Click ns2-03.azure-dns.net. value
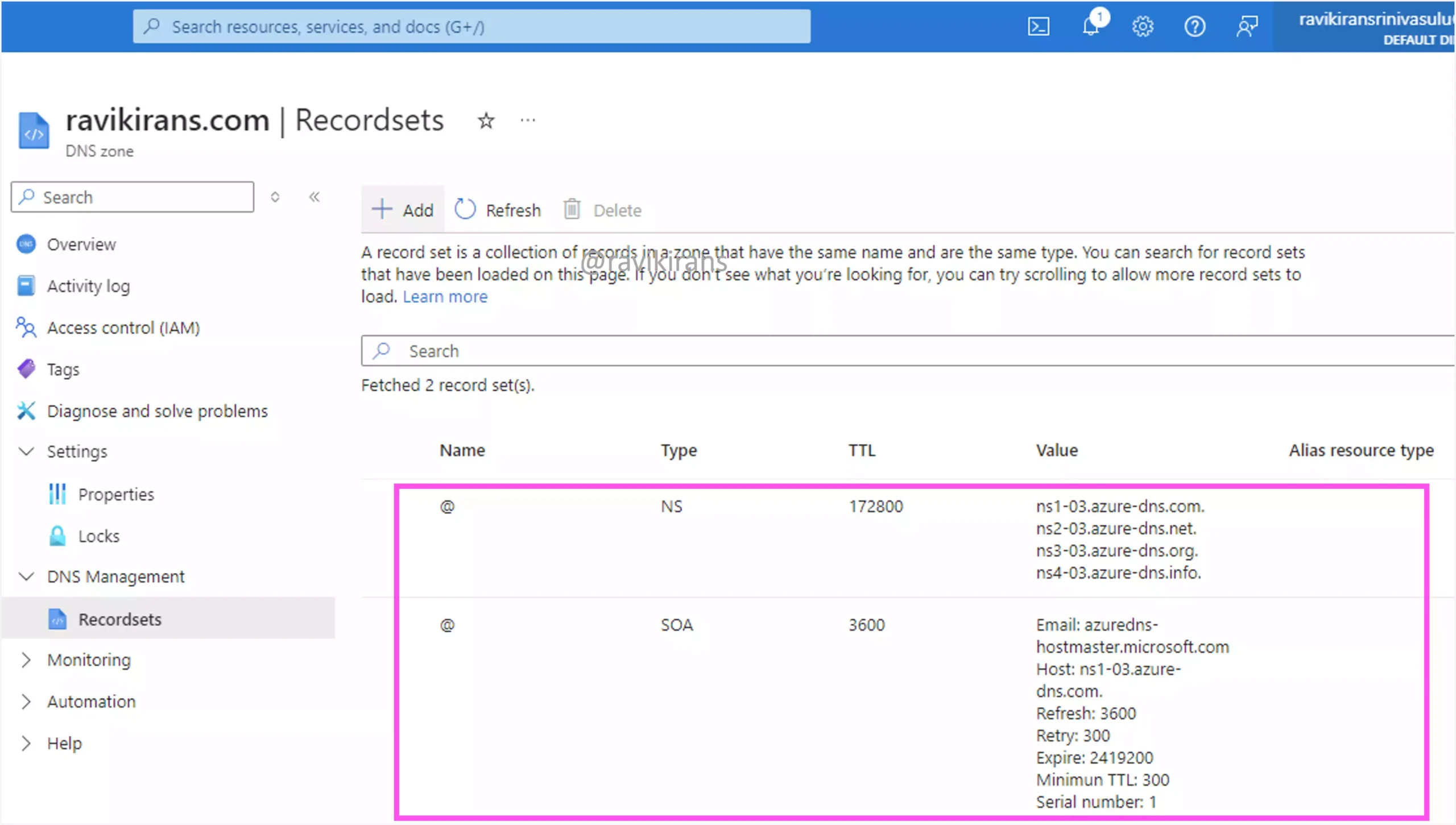1456x825 pixels. [1116, 529]
